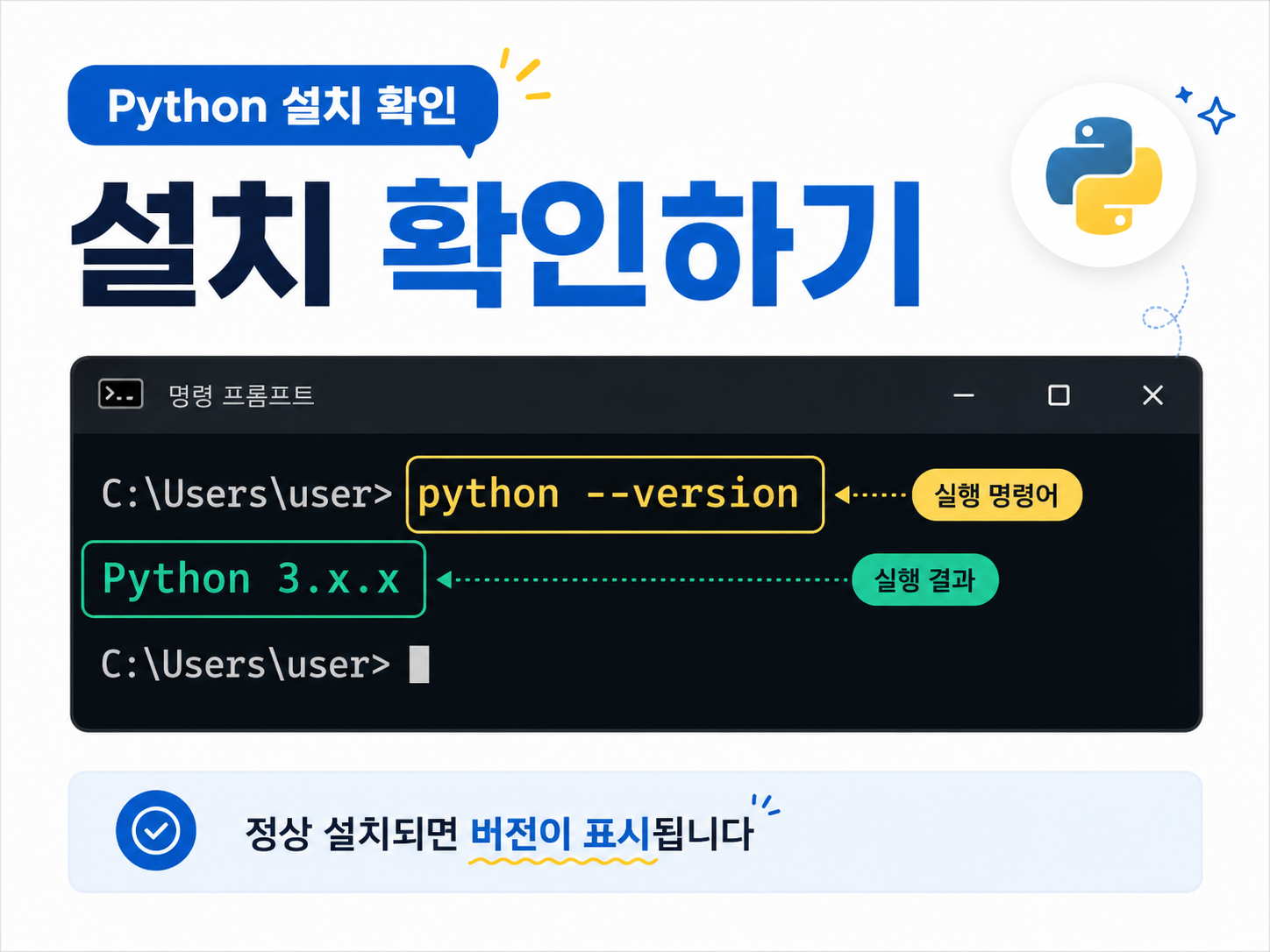Click the first 'C:\Users\user>' prompt
Screen dimensions: 1270x952
[246, 494]
